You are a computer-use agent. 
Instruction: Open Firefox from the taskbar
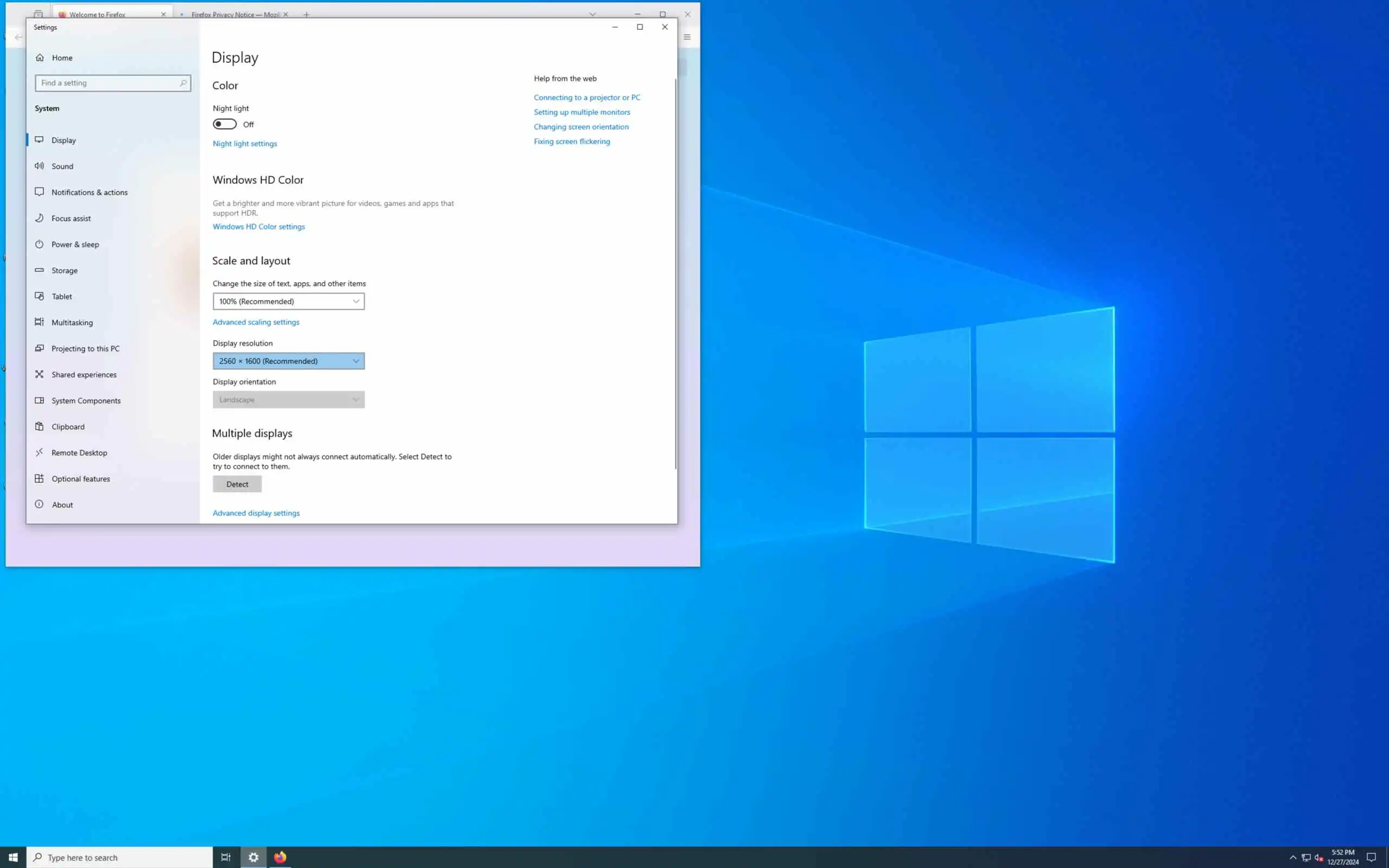[x=280, y=857]
